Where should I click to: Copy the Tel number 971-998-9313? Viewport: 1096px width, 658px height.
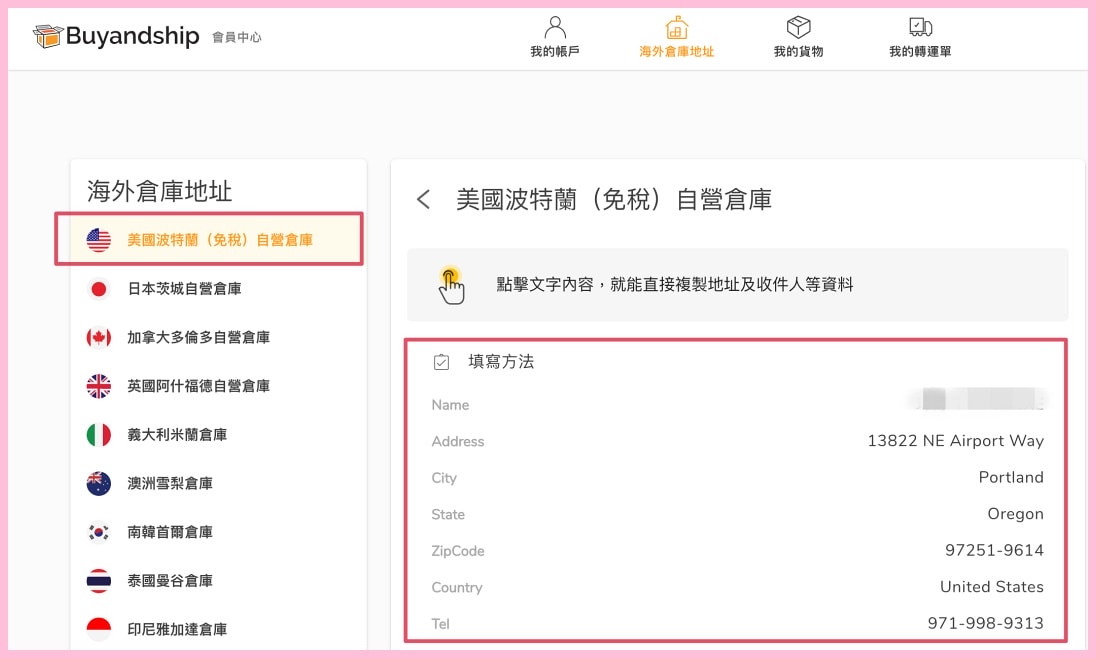(985, 623)
